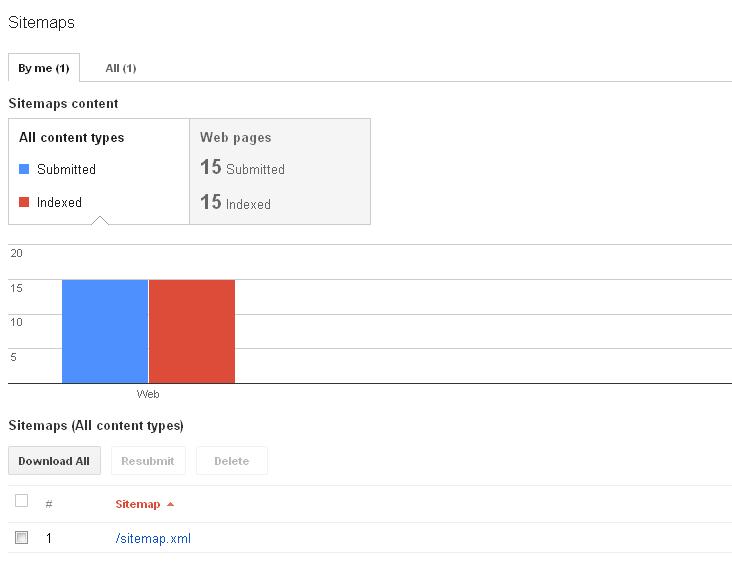
Task: Click the red Indexed bar in chart
Action: 192,331
